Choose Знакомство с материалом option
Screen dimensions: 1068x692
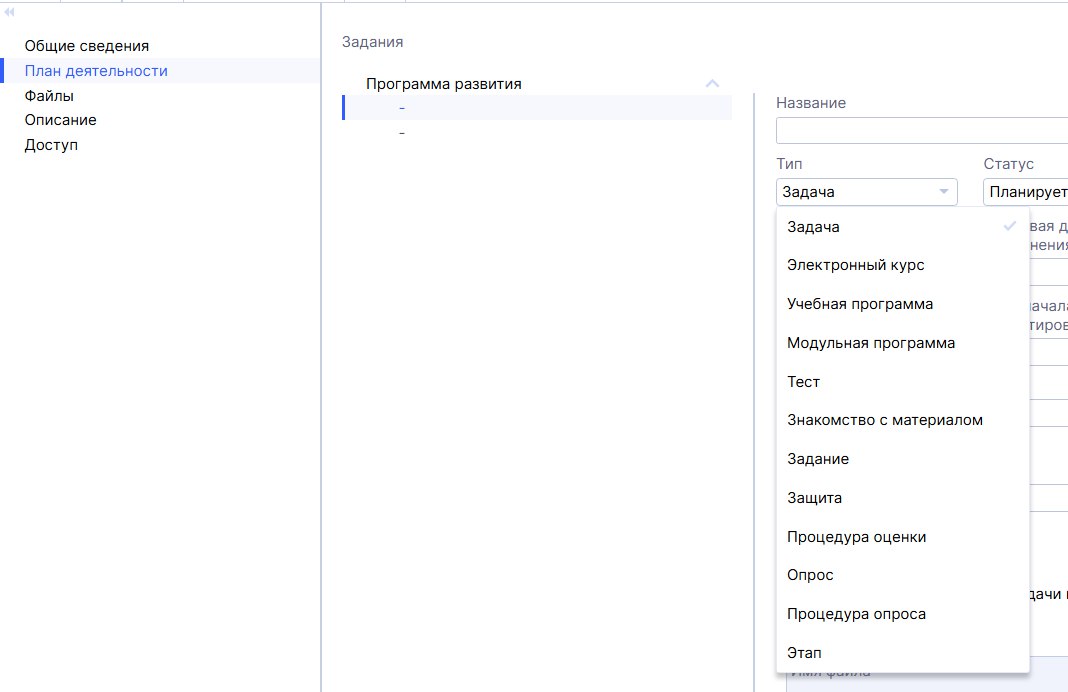[x=885, y=420]
